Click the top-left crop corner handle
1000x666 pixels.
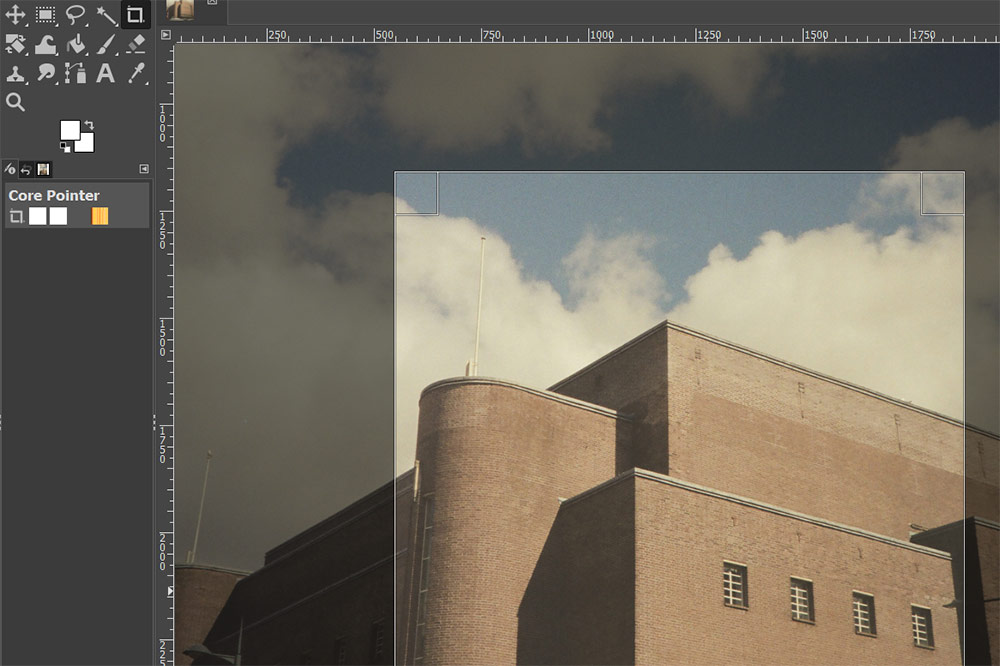point(416,193)
